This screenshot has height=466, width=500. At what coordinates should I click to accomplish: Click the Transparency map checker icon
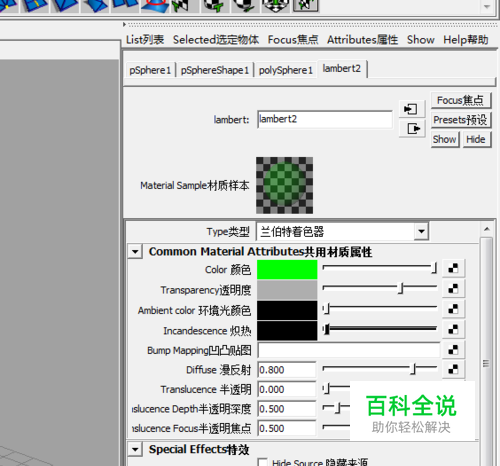tap(453, 289)
